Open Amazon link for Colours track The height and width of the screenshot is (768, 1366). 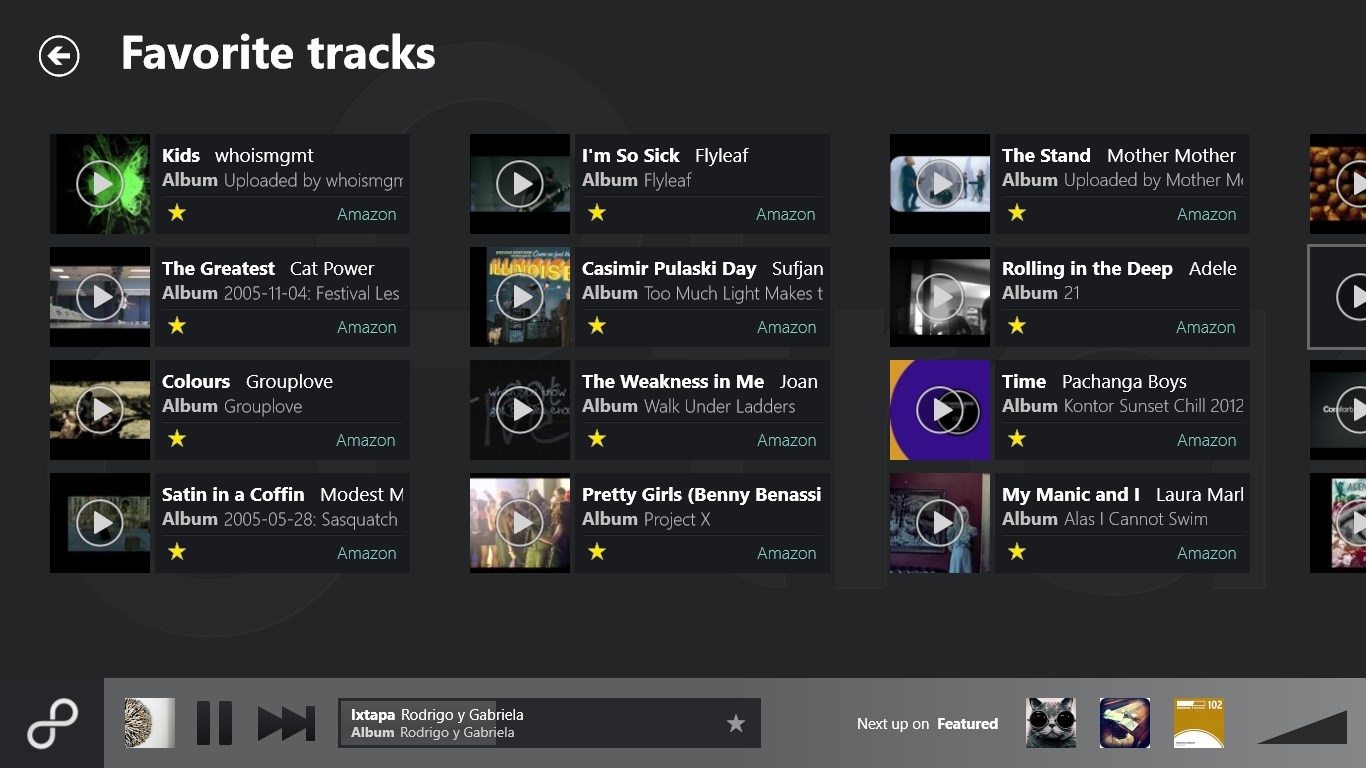pos(366,440)
